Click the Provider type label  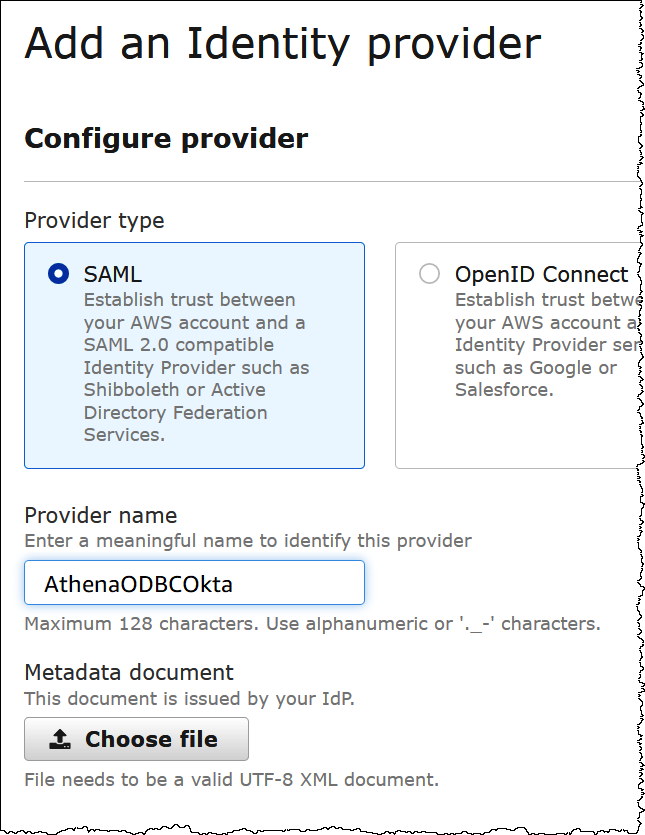[94, 220]
